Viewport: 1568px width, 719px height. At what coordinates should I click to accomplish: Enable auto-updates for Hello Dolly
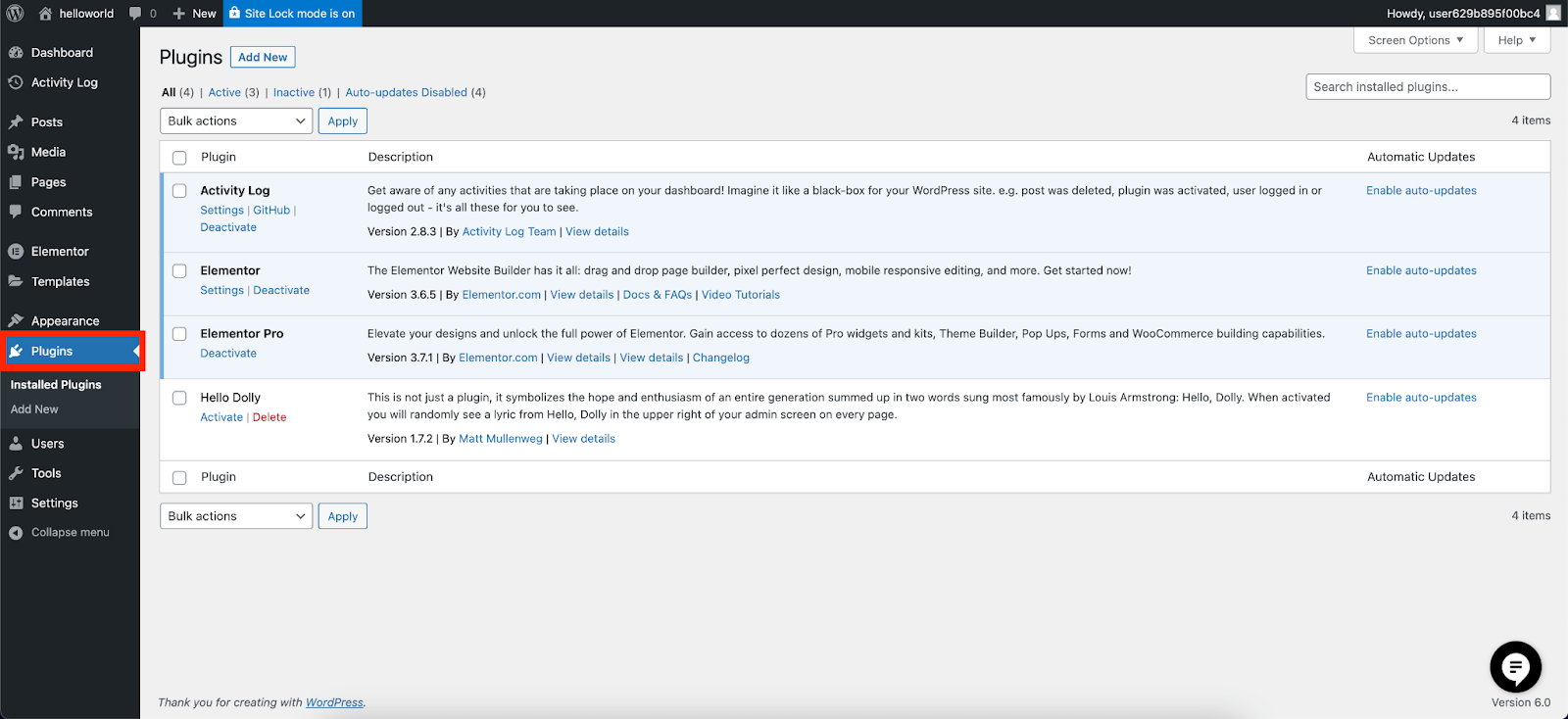tap(1421, 398)
